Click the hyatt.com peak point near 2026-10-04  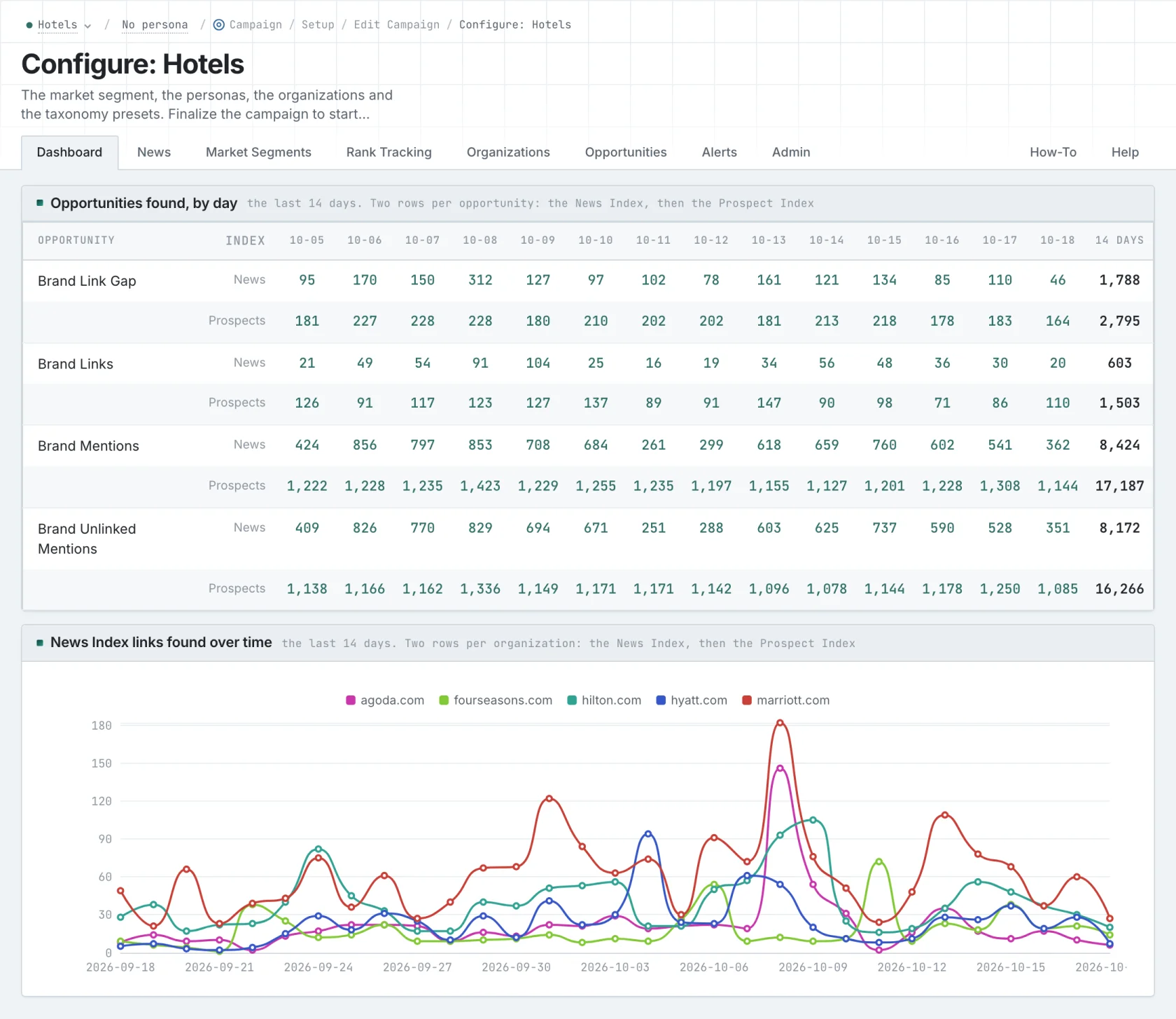coord(648,834)
